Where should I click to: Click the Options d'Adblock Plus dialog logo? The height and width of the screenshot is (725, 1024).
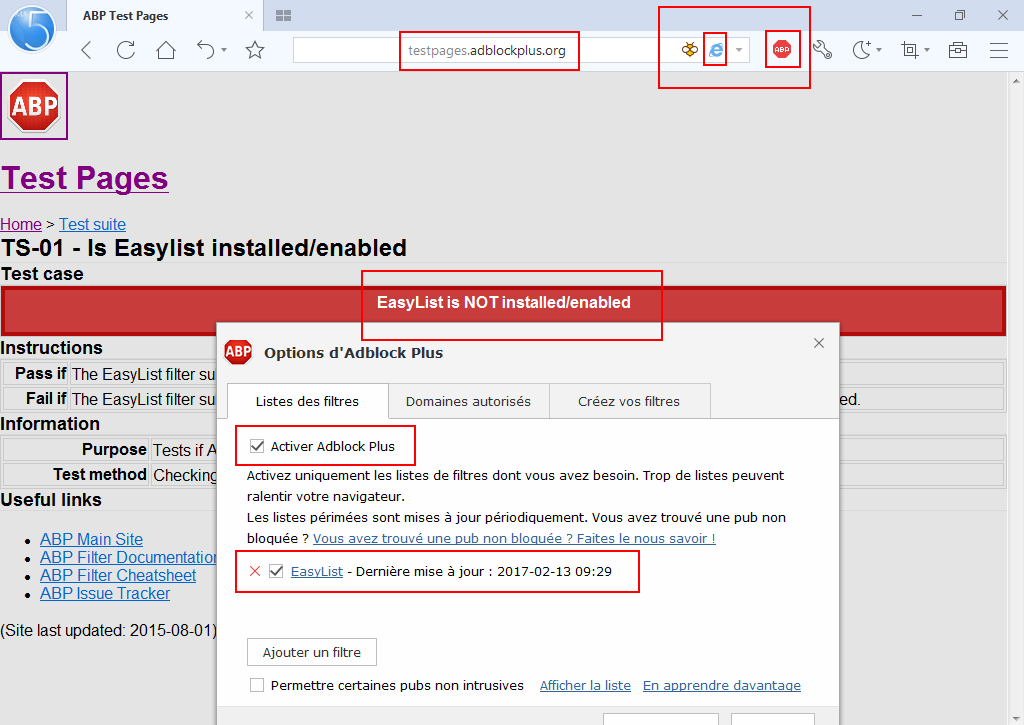point(238,352)
